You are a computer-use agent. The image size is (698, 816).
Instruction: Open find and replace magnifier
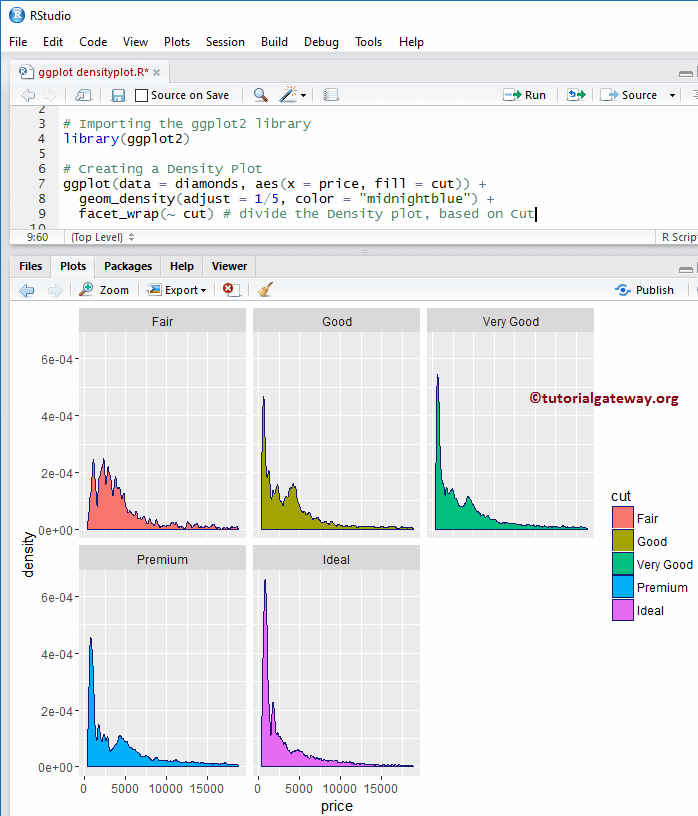tap(260, 95)
